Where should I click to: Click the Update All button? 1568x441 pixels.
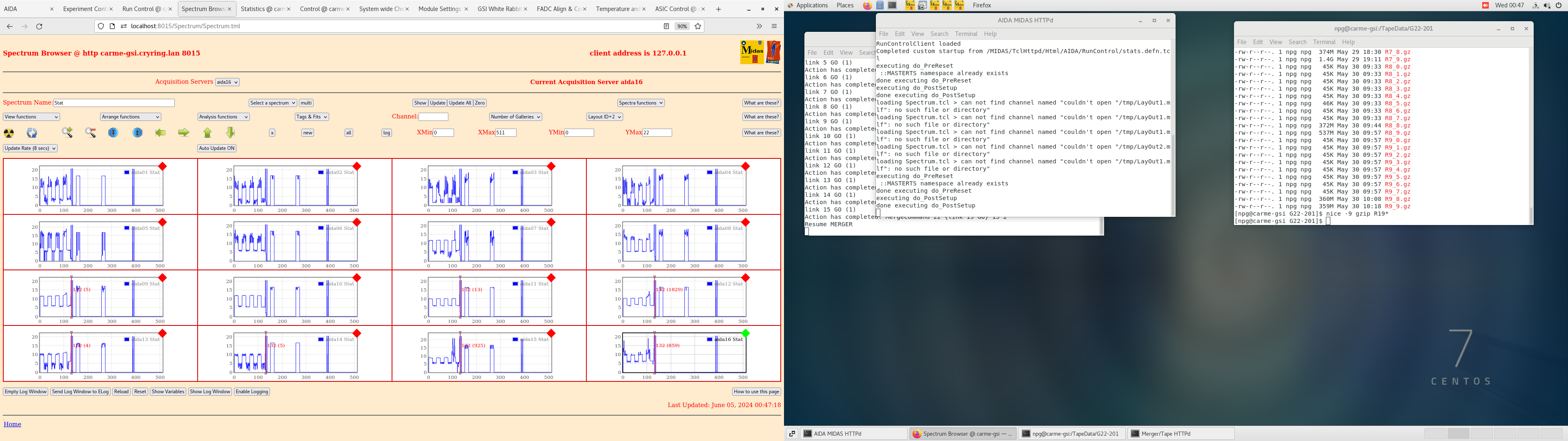(460, 103)
